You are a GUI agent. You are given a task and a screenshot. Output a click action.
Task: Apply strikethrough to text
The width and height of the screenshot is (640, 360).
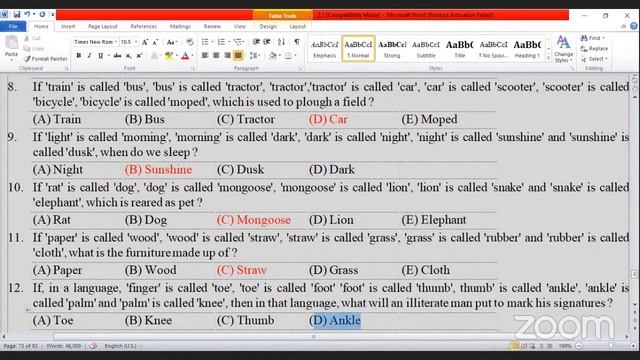point(118,56)
